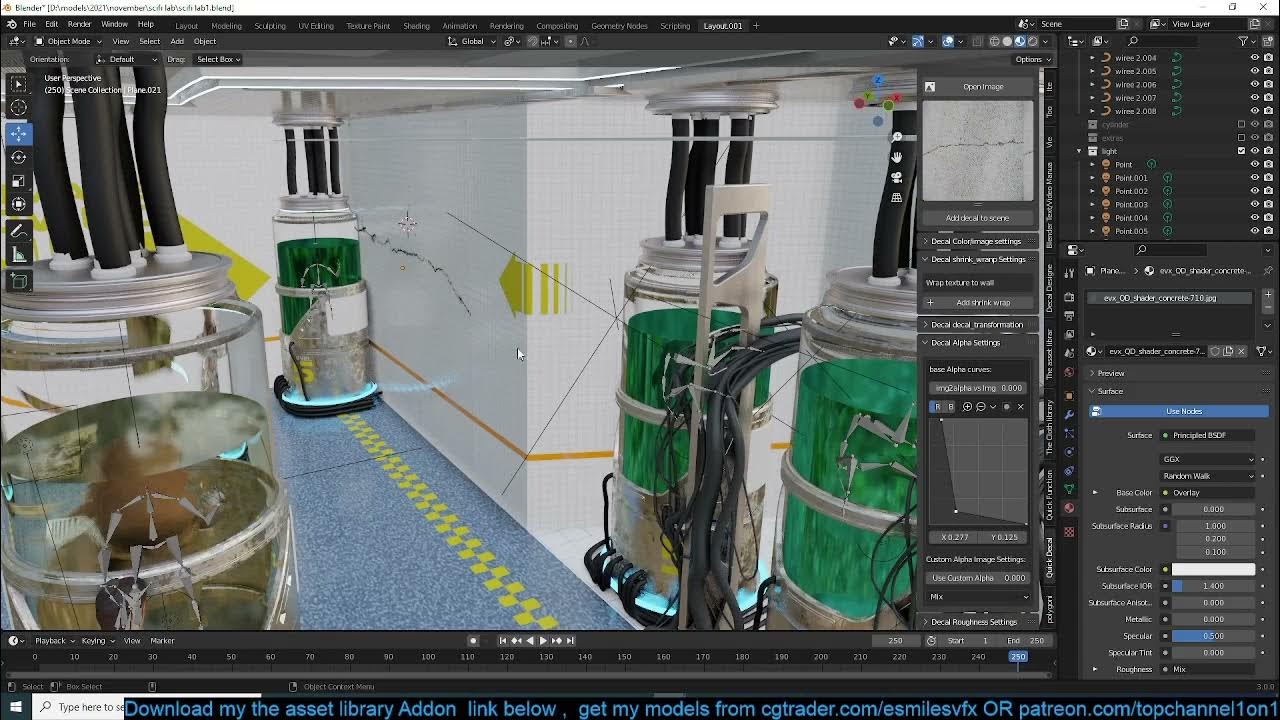Collapse Decal shrink_wrap Settings panel

tap(977, 259)
